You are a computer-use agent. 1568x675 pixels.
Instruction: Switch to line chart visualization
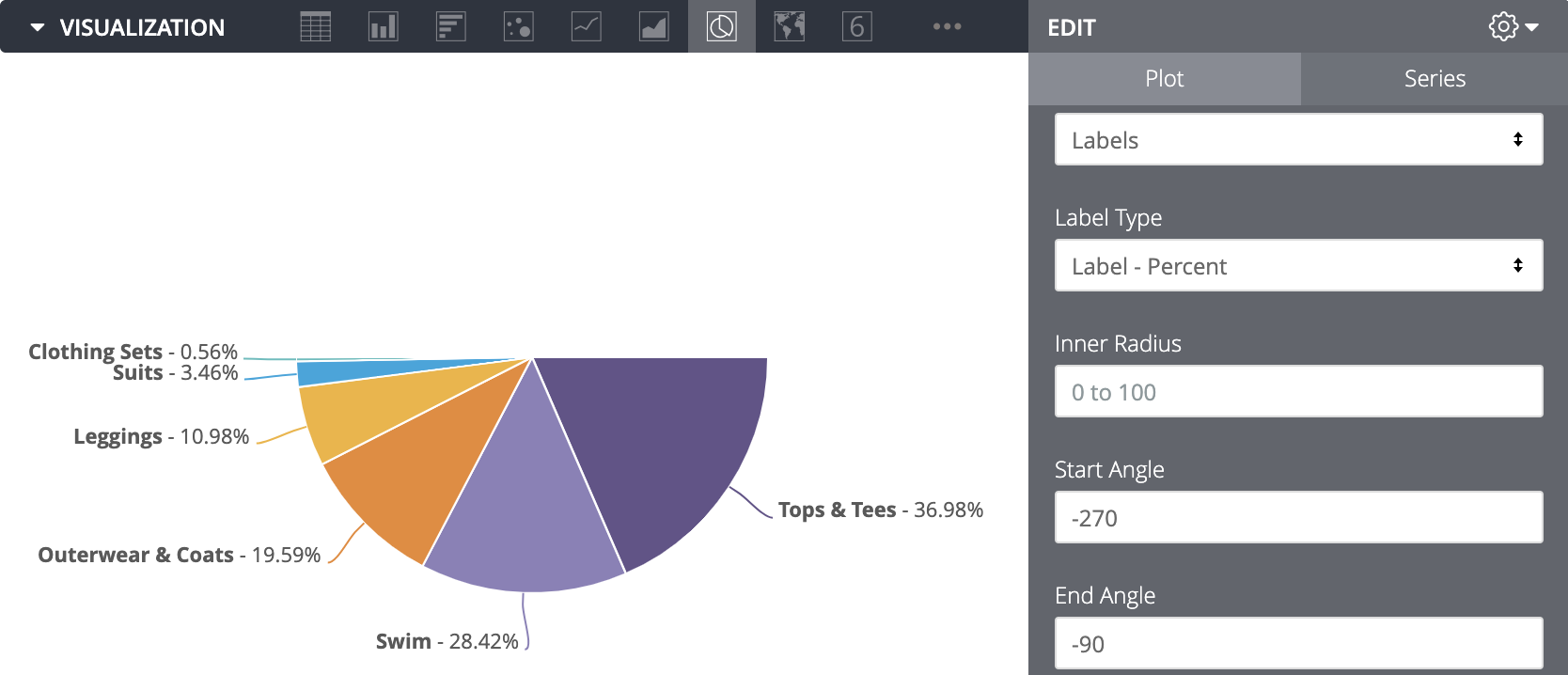pyautogui.click(x=587, y=26)
